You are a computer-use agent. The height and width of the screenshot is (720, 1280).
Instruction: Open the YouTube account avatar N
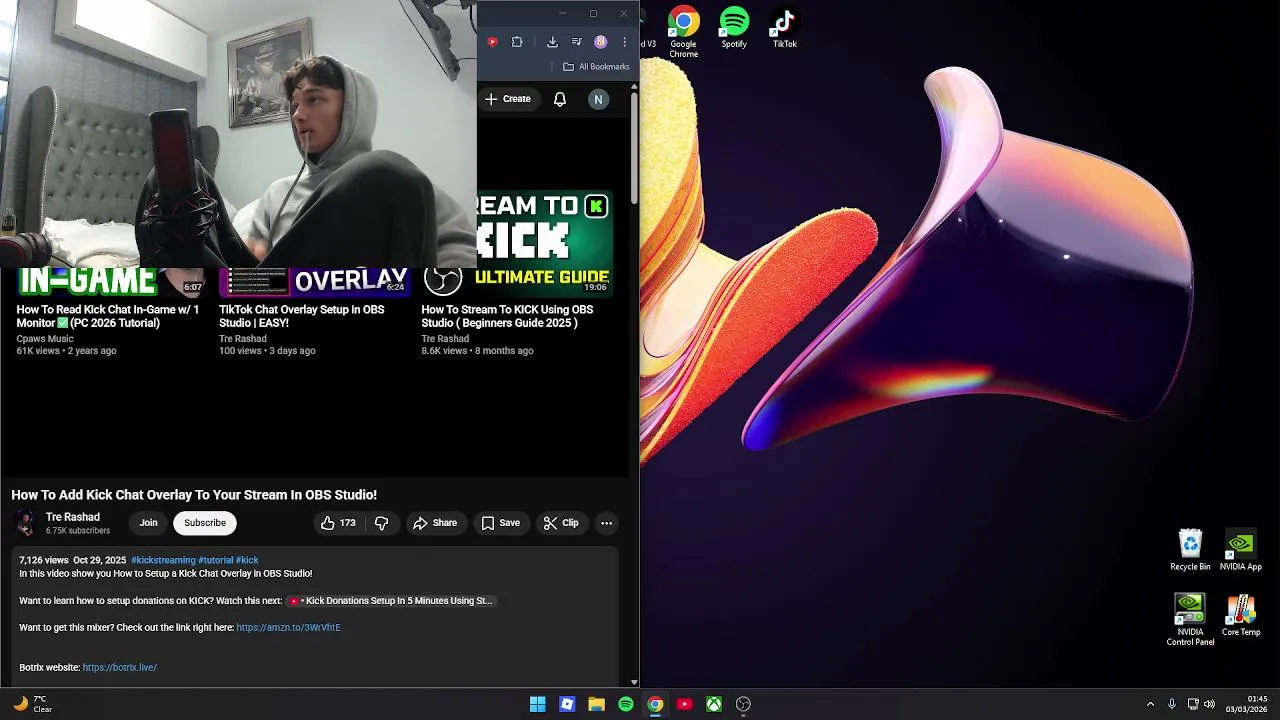[598, 99]
